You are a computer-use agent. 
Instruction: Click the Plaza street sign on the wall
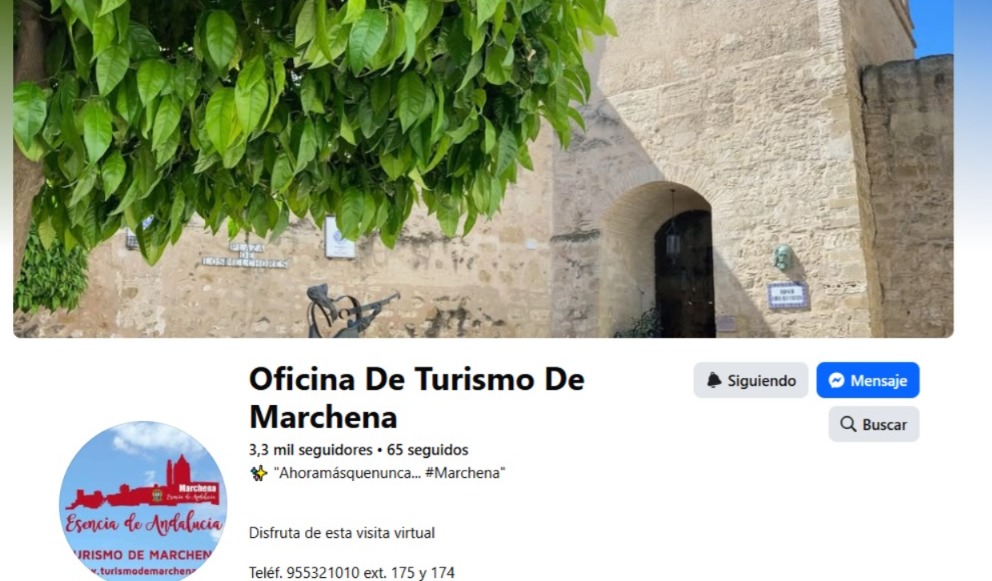click(x=245, y=255)
